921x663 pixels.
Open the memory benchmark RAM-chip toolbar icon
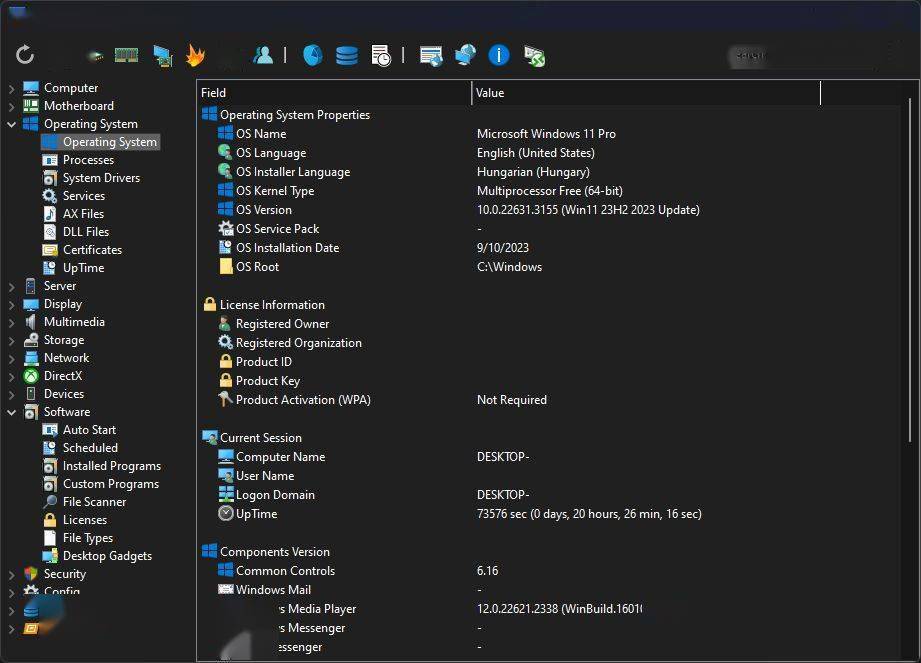tap(126, 55)
